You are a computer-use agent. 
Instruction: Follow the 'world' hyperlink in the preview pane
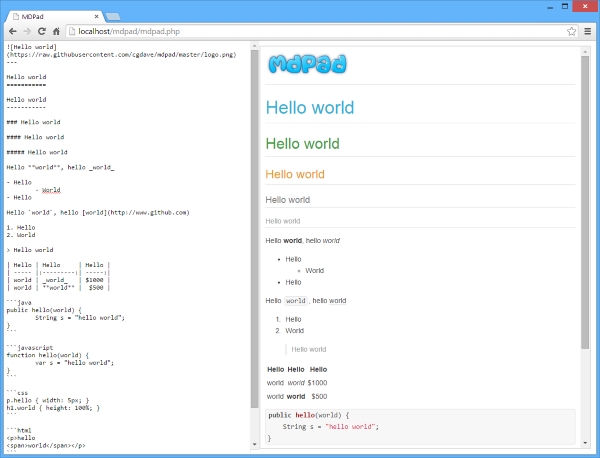(337, 301)
